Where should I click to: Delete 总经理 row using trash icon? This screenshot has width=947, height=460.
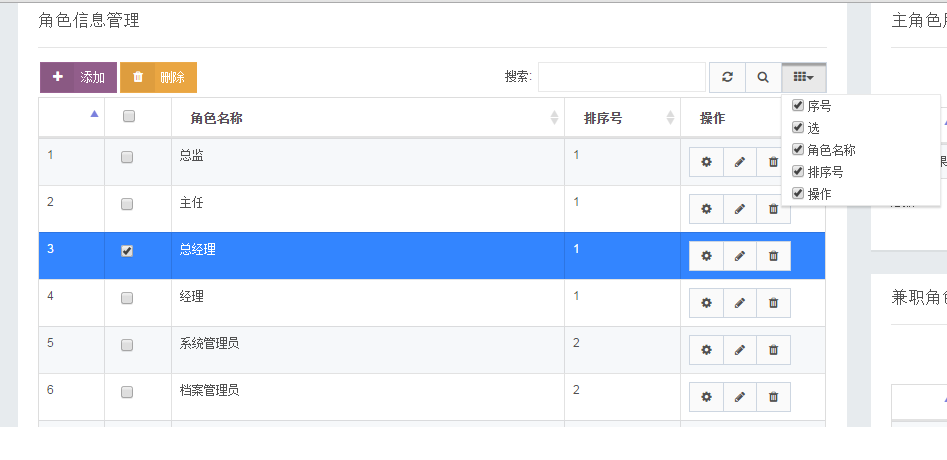coord(774,256)
